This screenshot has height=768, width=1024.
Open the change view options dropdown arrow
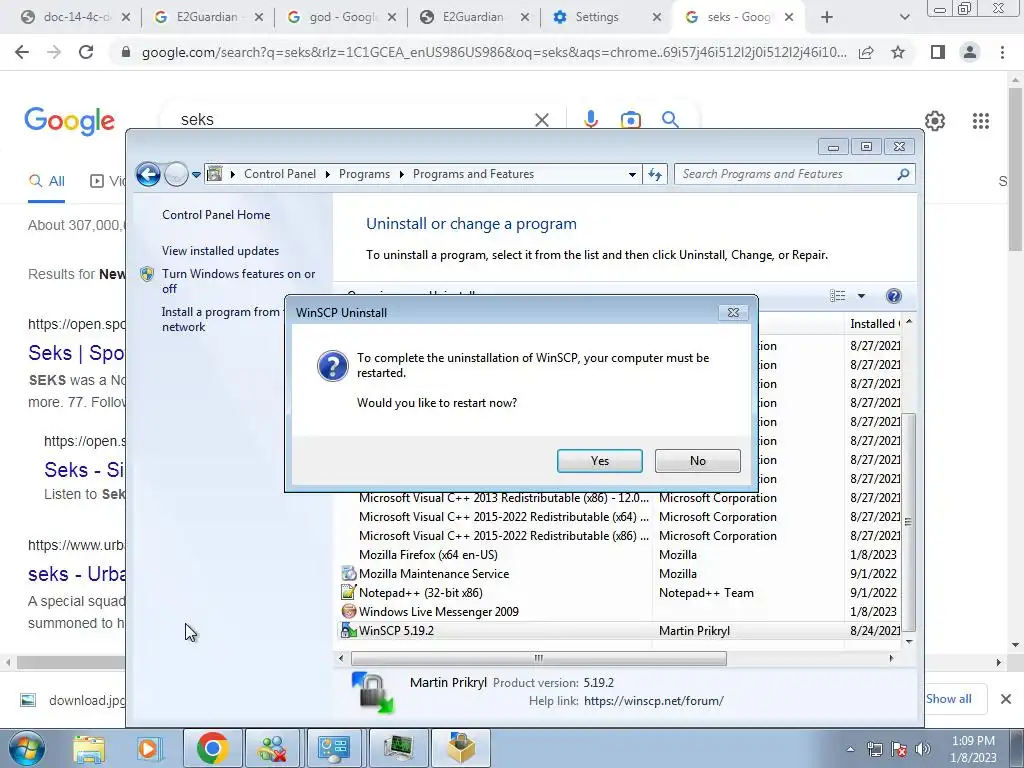coord(861,296)
